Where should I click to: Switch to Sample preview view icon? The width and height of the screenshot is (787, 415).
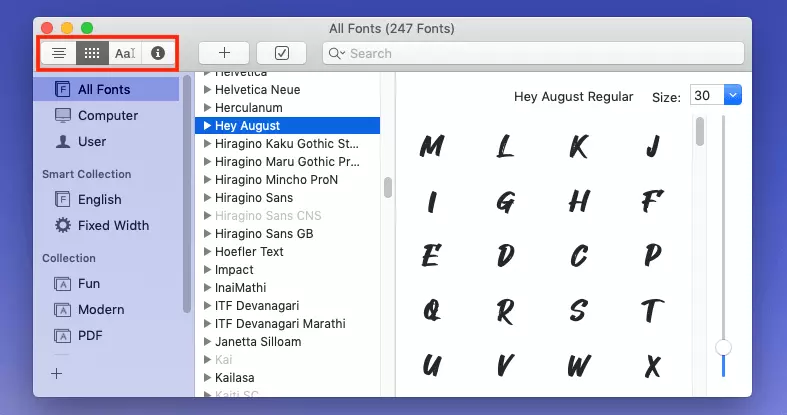pyautogui.click(x=59, y=53)
